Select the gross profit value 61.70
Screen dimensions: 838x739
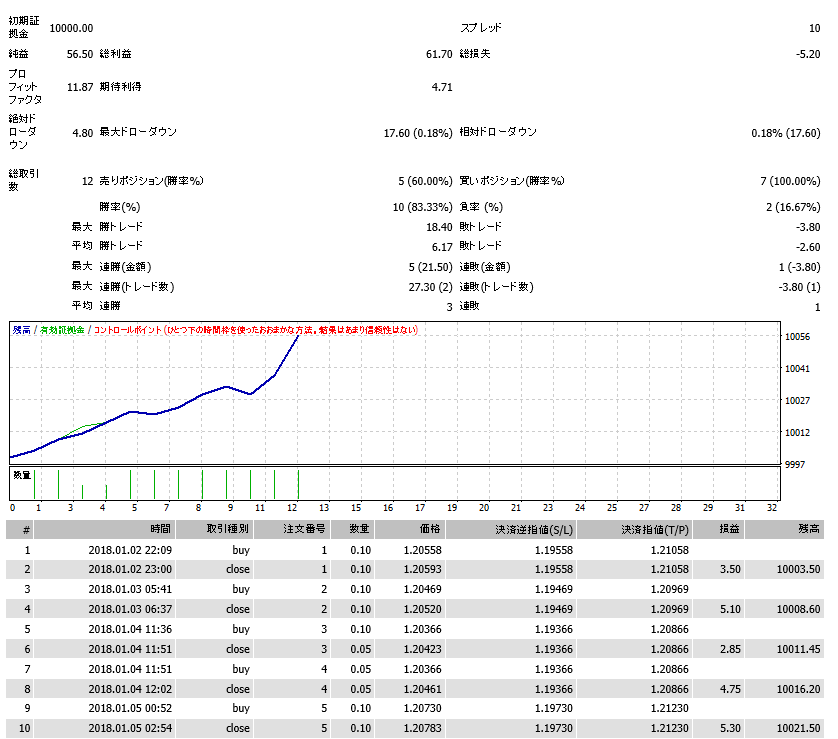439,54
